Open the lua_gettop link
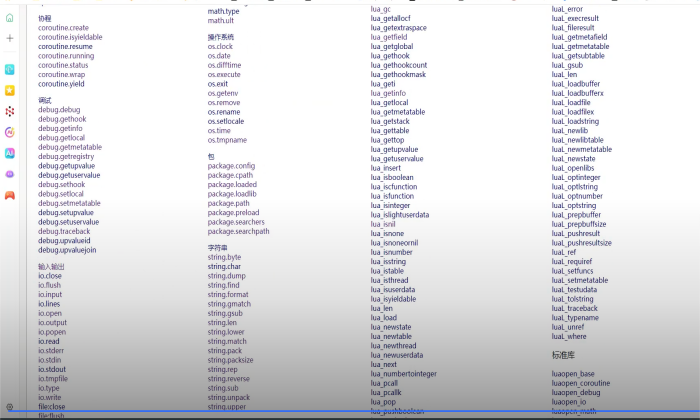Image resolution: width=700 pixels, height=420 pixels. [387, 140]
